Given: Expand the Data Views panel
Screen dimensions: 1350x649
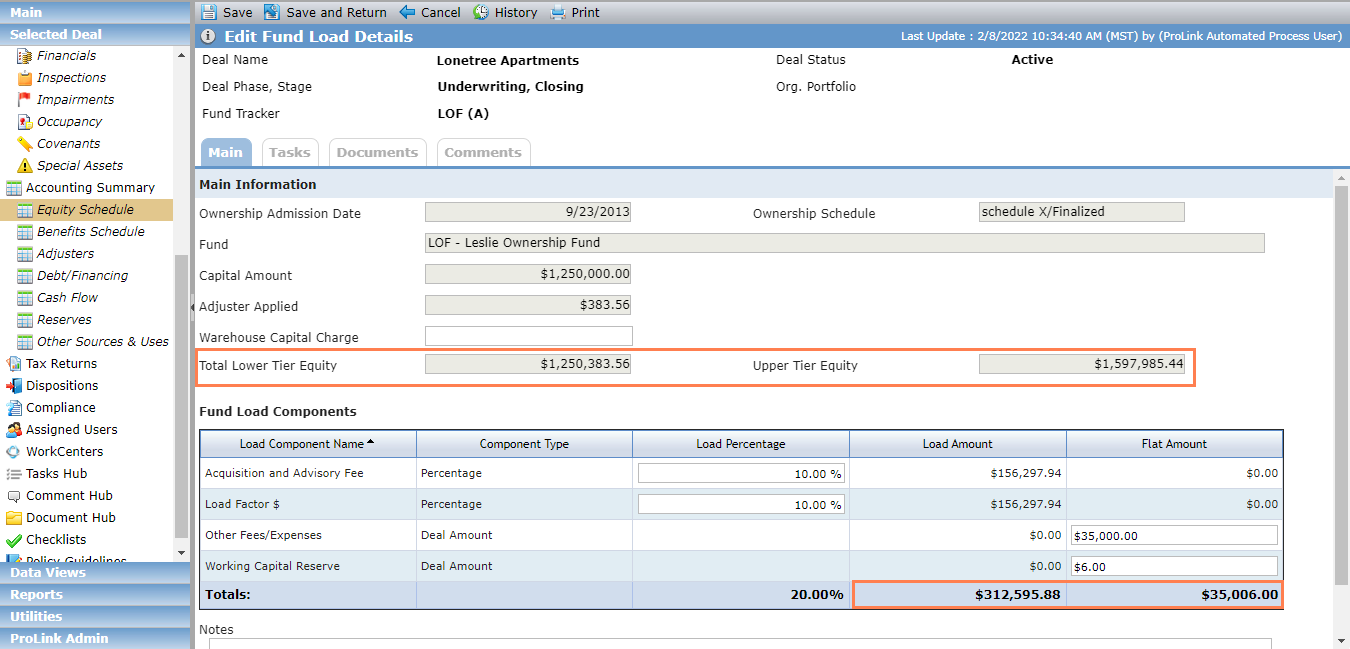Looking at the screenshot, I should 95,573.
